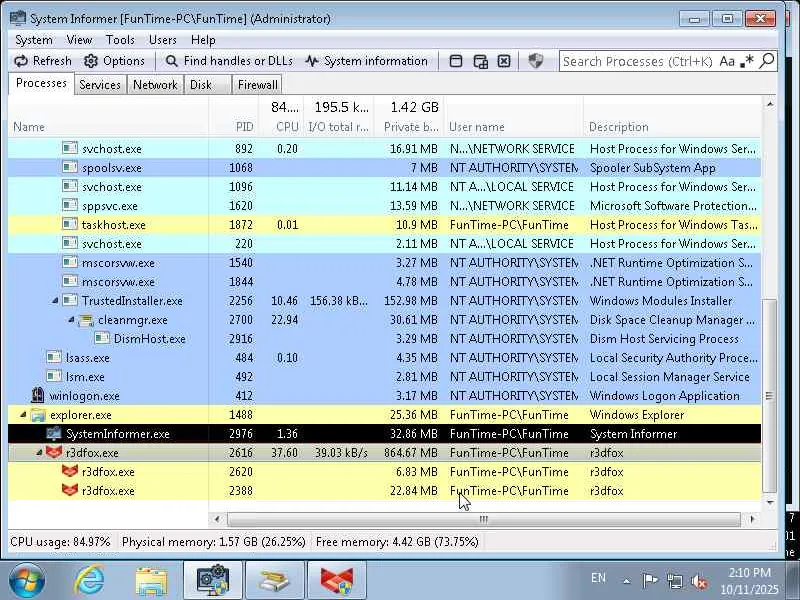Select mscorsvw.exe with PID 1540
This screenshot has width=800, height=600.
[384, 263]
